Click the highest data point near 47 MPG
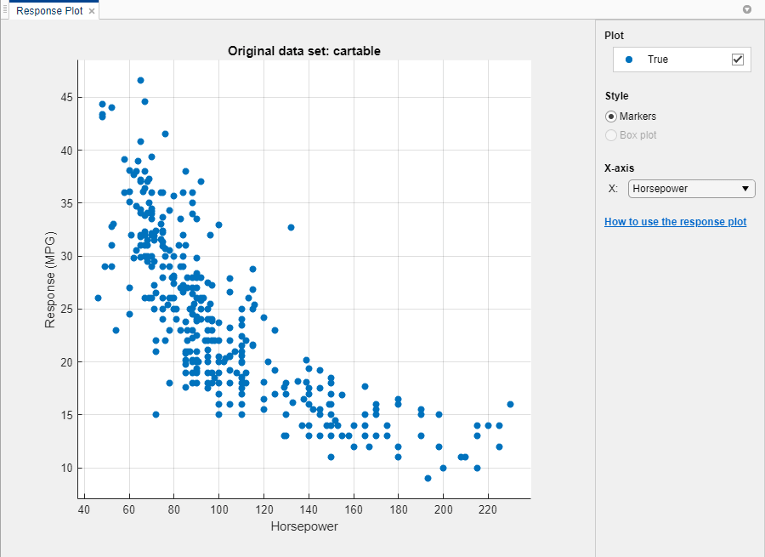 (141, 80)
